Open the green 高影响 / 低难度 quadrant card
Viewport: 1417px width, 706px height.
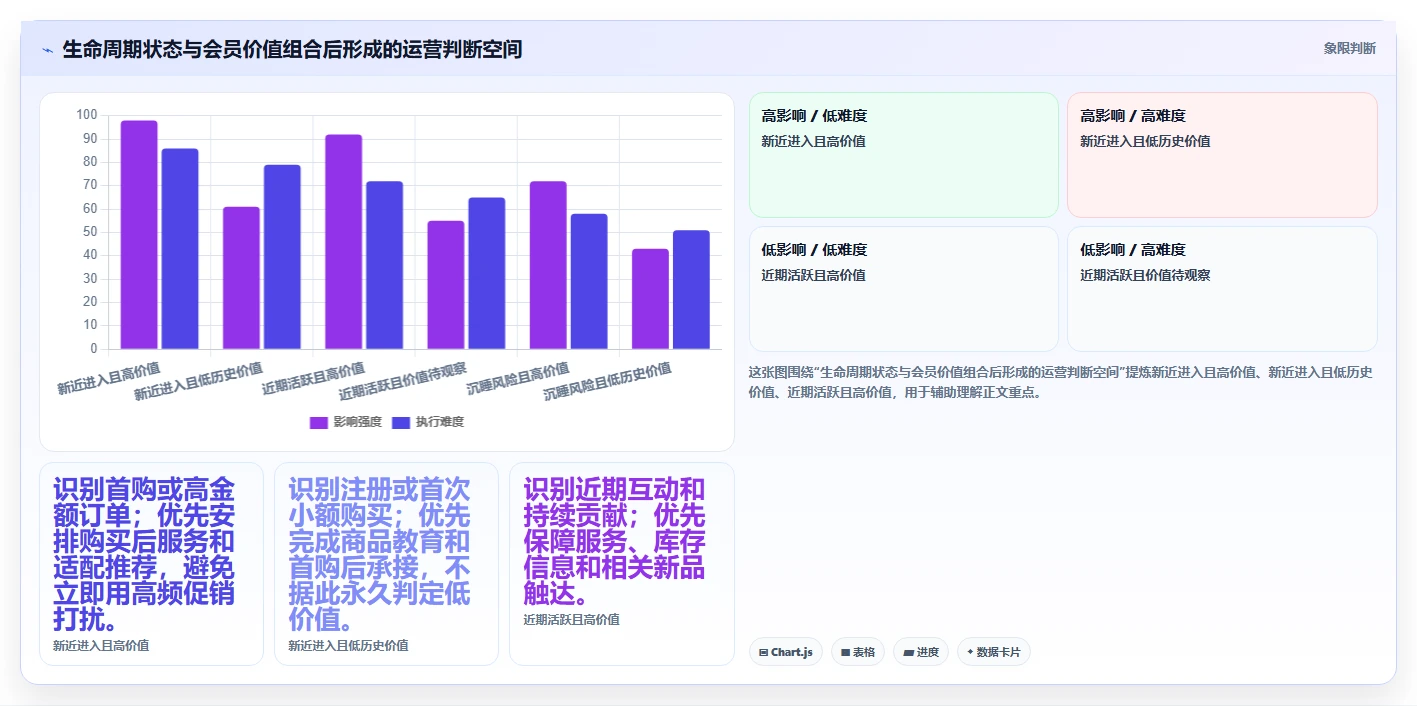click(903, 155)
